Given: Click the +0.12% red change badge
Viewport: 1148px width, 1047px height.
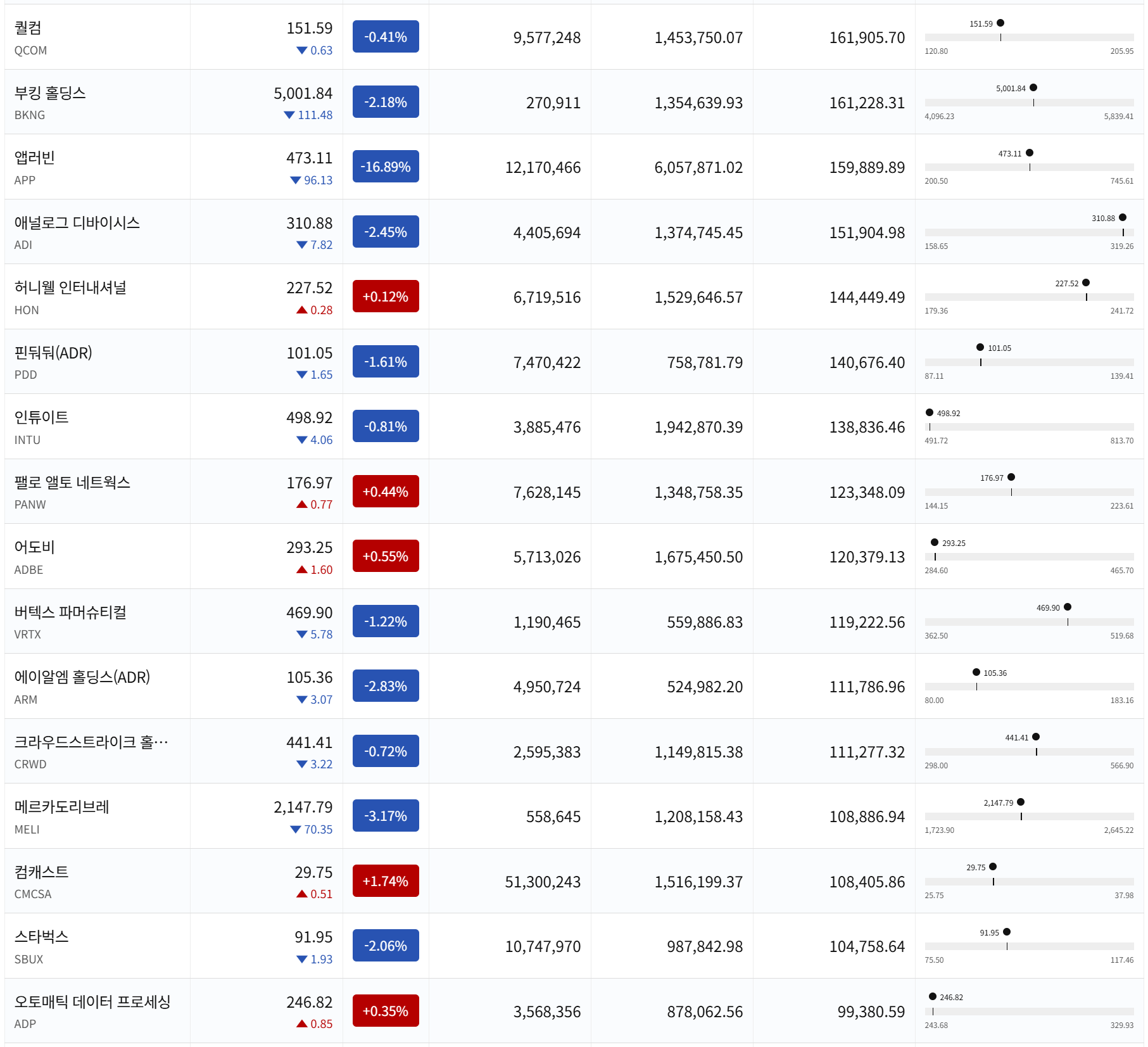Looking at the screenshot, I should (x=386, y=296).
